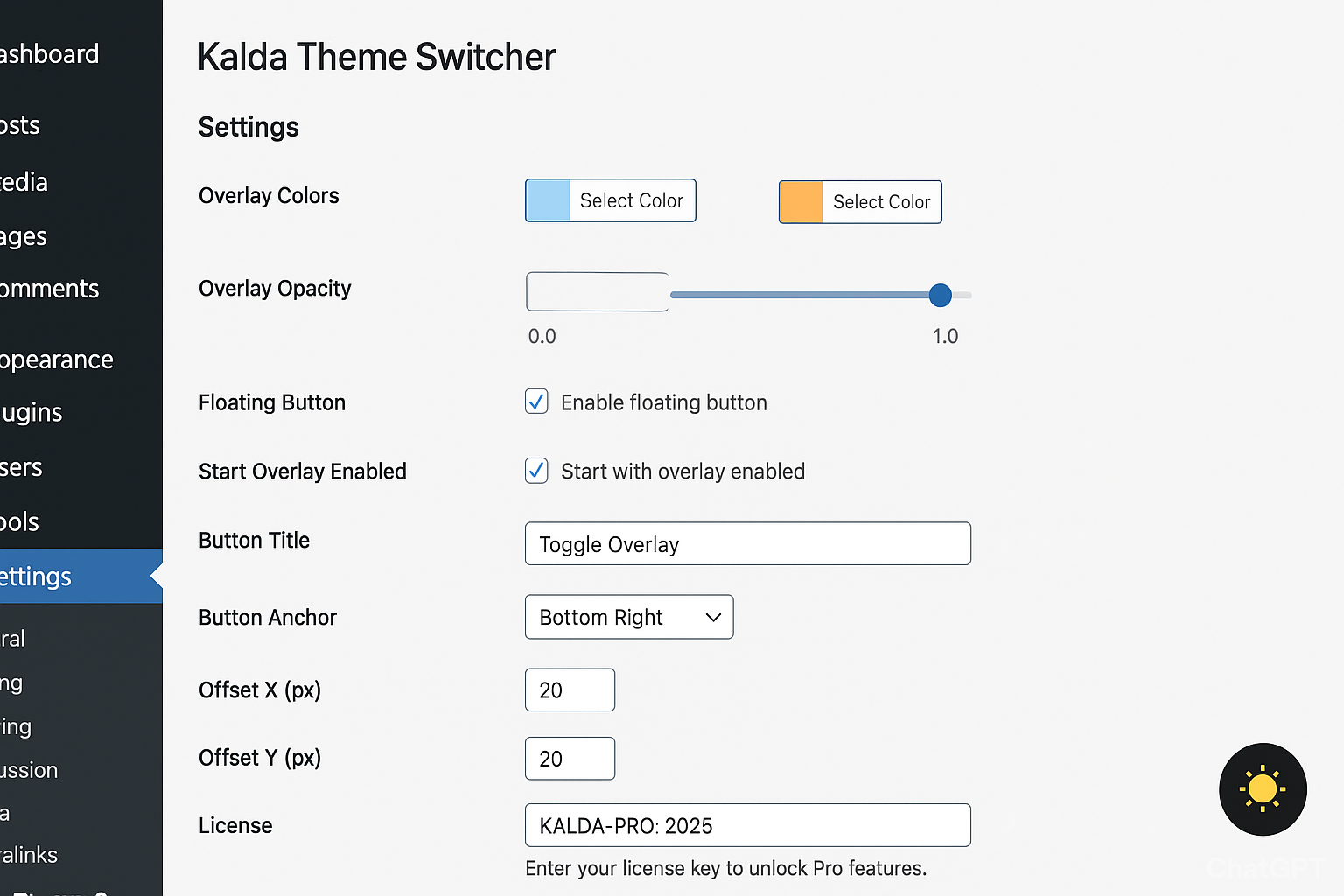
Task: Click the opacity value text box
Action: click(x=597, y=291)
